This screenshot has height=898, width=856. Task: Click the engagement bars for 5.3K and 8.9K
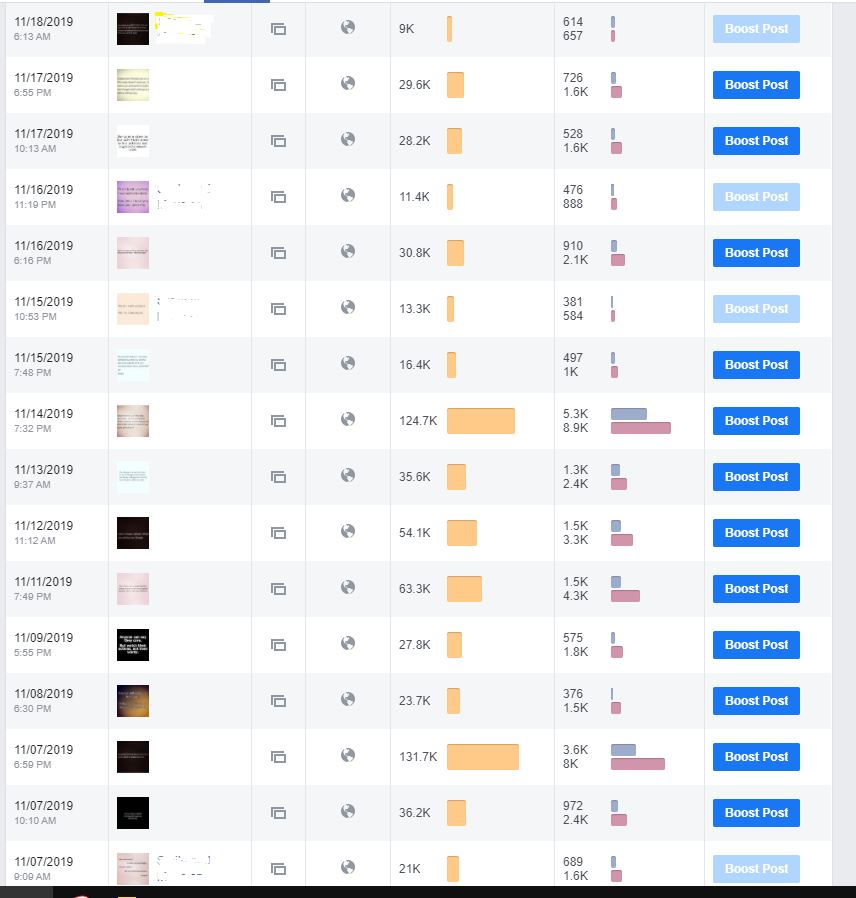[x=640, y=421]
